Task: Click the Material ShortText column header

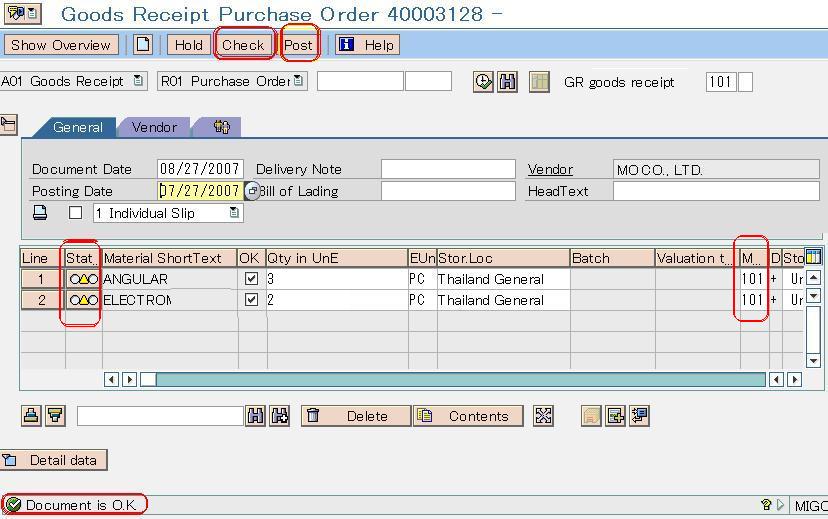Action: pos(169,258)
